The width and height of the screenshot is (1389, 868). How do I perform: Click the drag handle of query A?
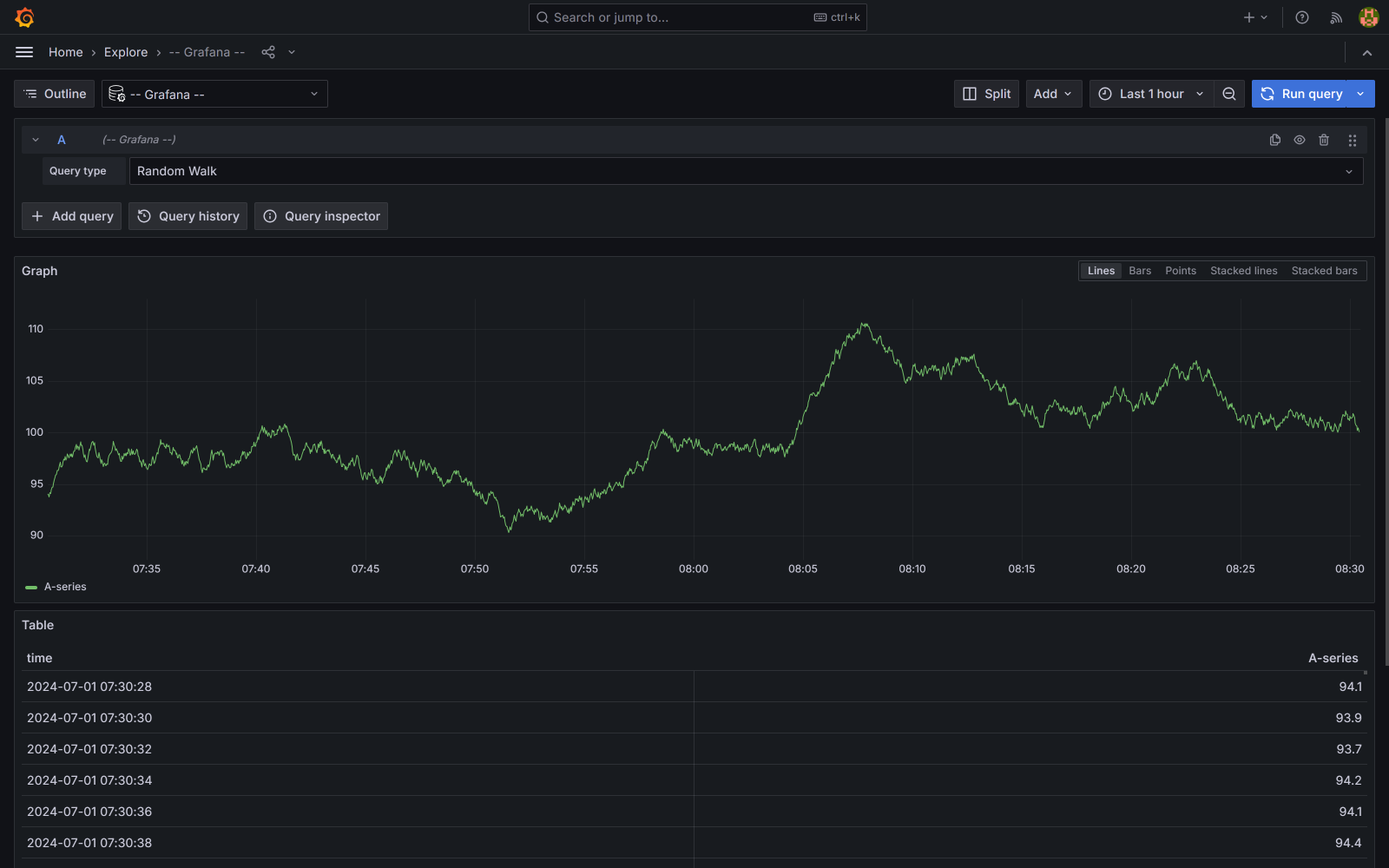[x=1353, y=140]
